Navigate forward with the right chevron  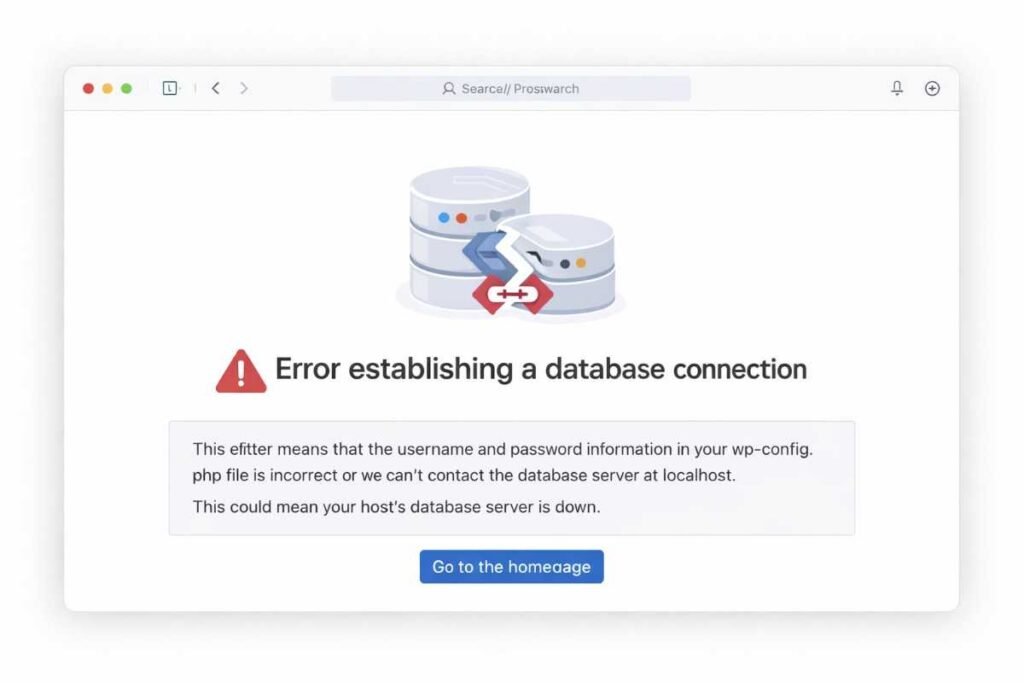click(245, 88)
